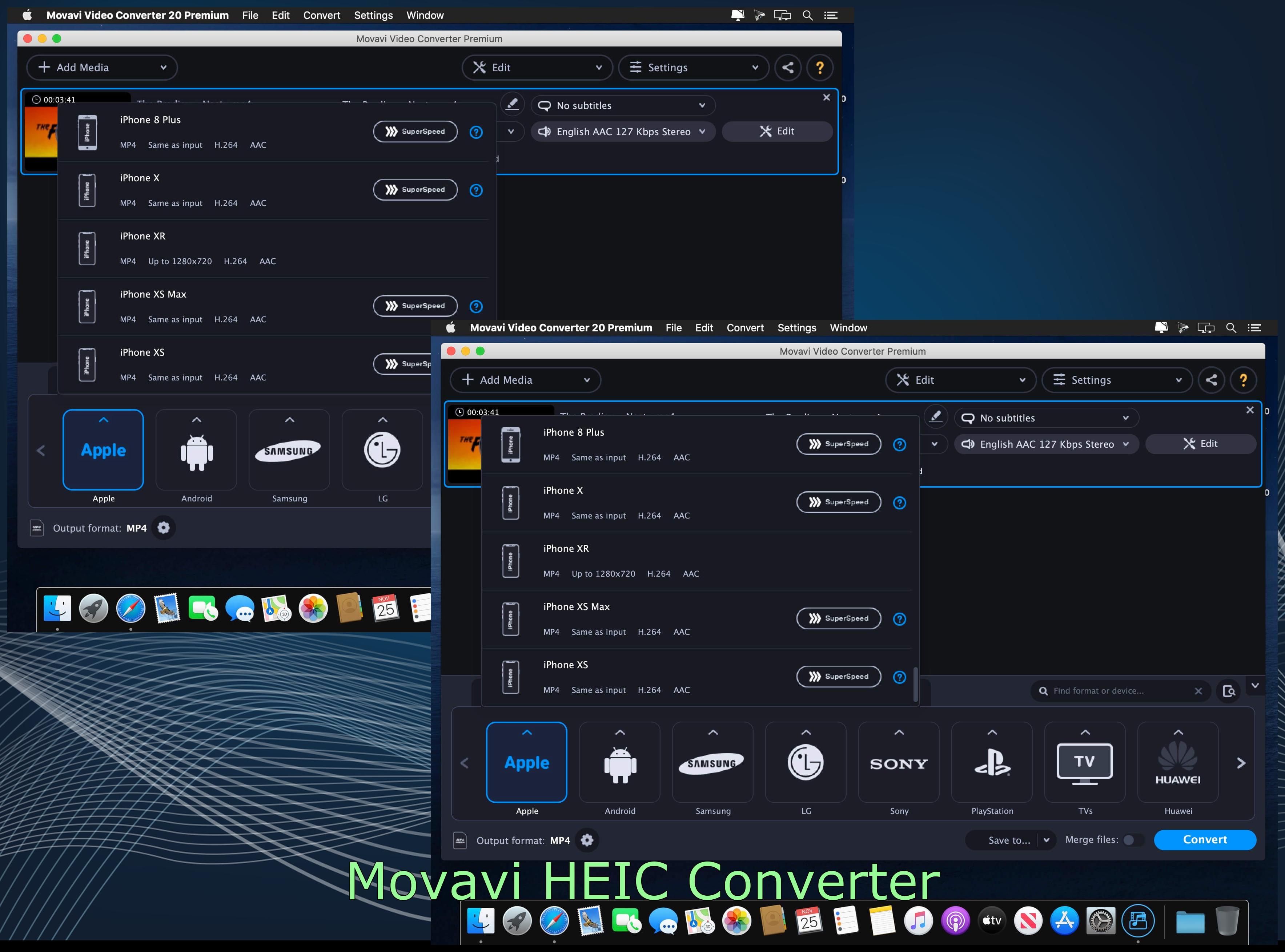Screen dimensions: 1285x952
Task: Click Edit button on file row in back window
Action: pyautogui.click(x=776, y=132)
